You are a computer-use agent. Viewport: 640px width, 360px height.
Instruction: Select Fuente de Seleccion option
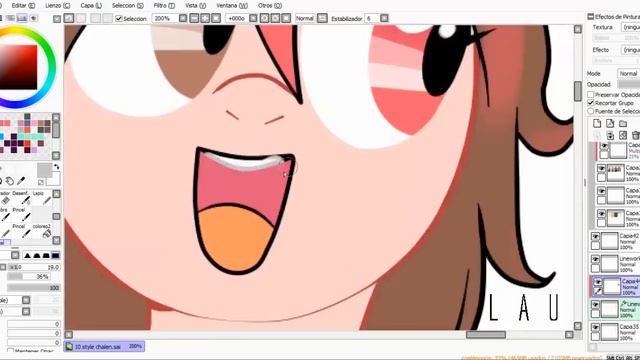tap(590, 111)
